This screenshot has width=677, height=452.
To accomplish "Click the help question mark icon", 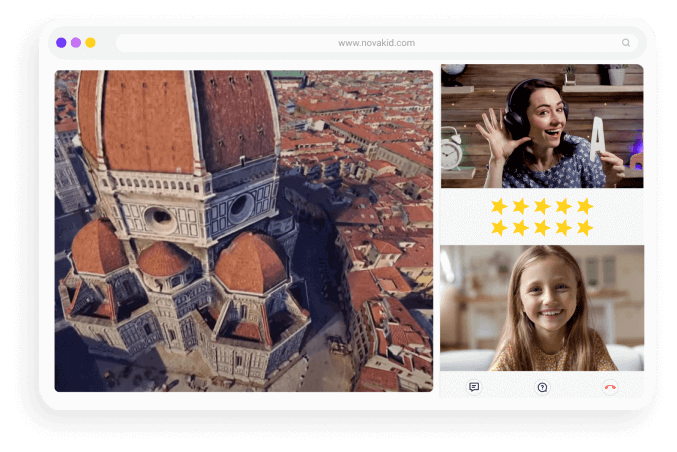I will coord(542,387).
